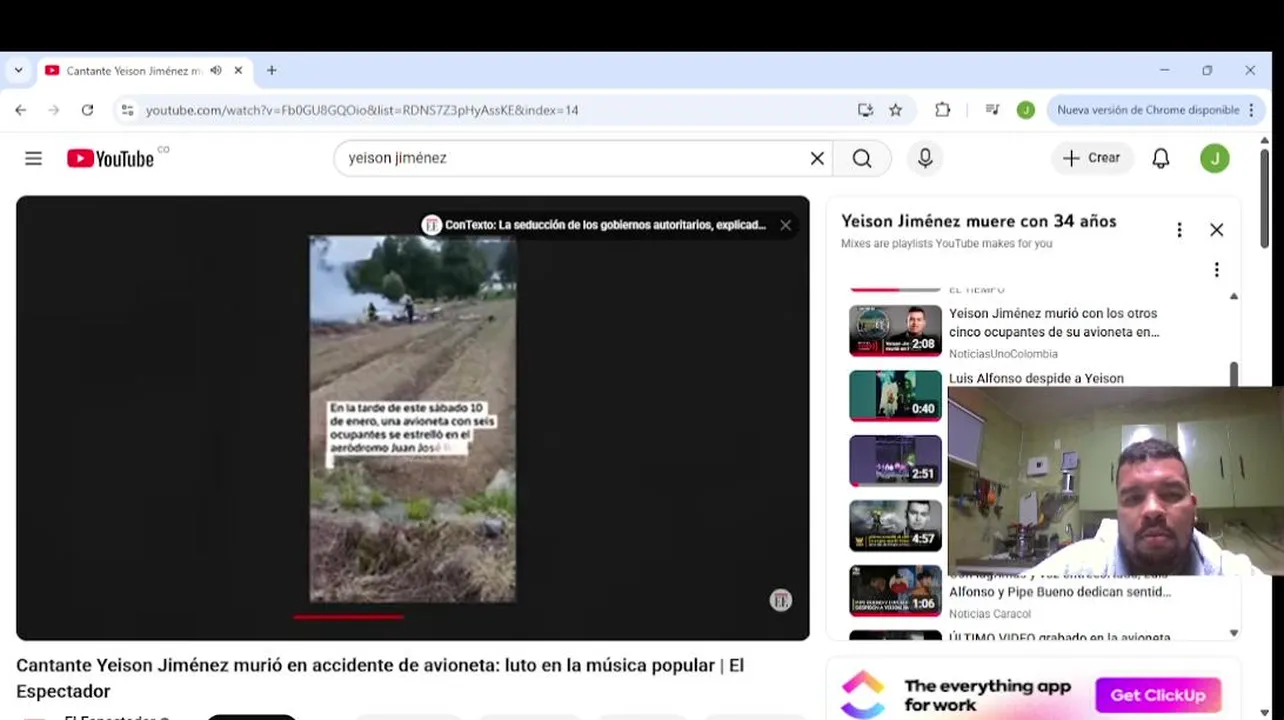Go back with browser back arrow
Image resolution: width=1284 pixels, height=720 pixels.
point(21,110)
